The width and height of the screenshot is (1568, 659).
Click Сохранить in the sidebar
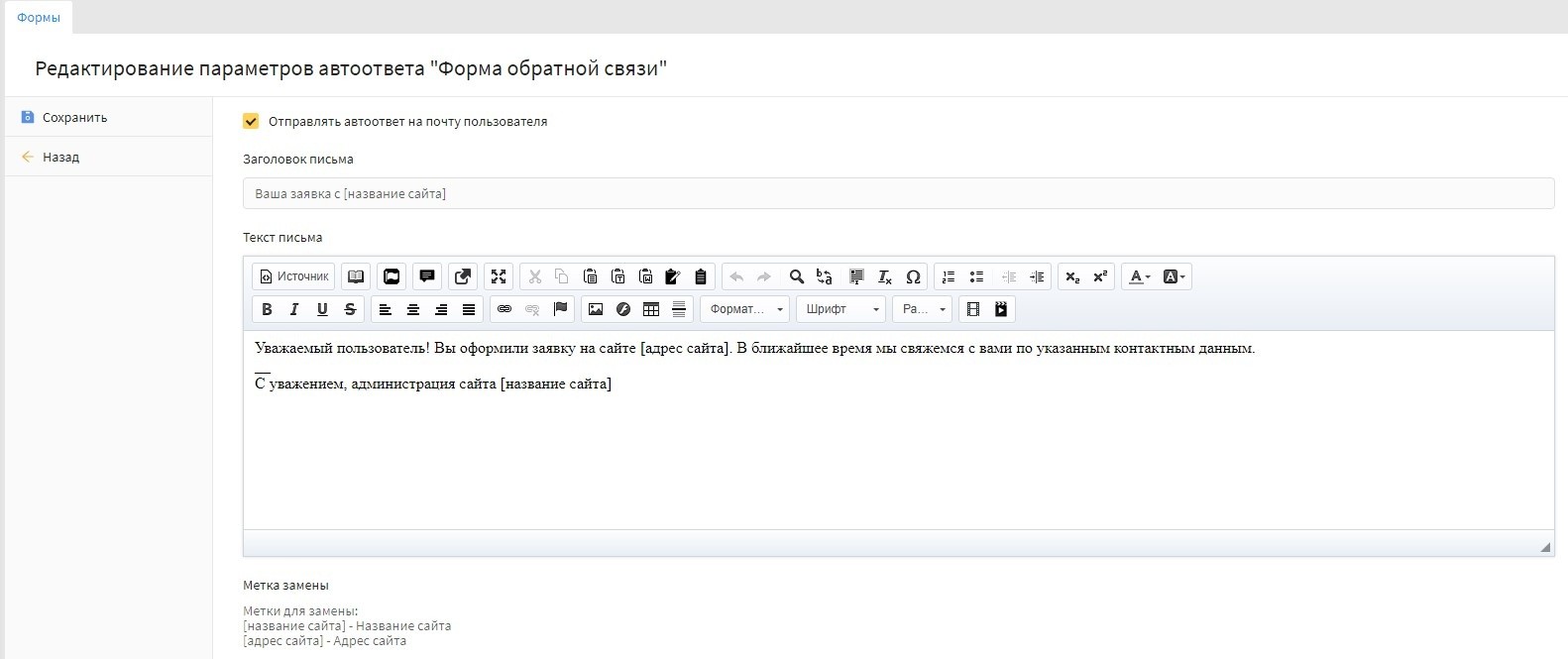coord(74,117)
